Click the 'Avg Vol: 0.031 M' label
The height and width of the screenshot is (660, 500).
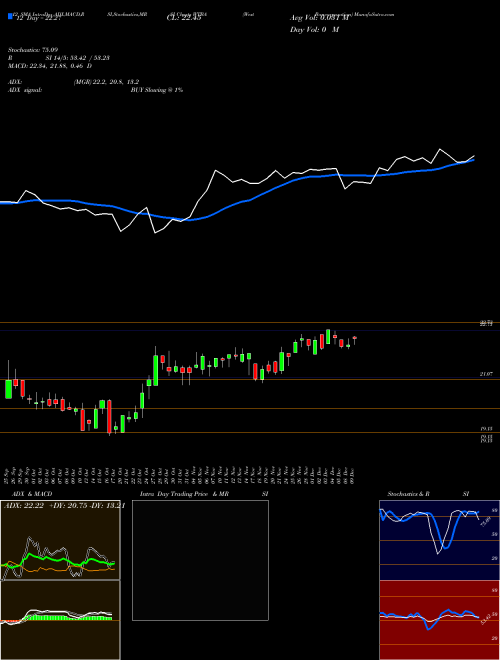pyautogui.click(x=319, y=18)
